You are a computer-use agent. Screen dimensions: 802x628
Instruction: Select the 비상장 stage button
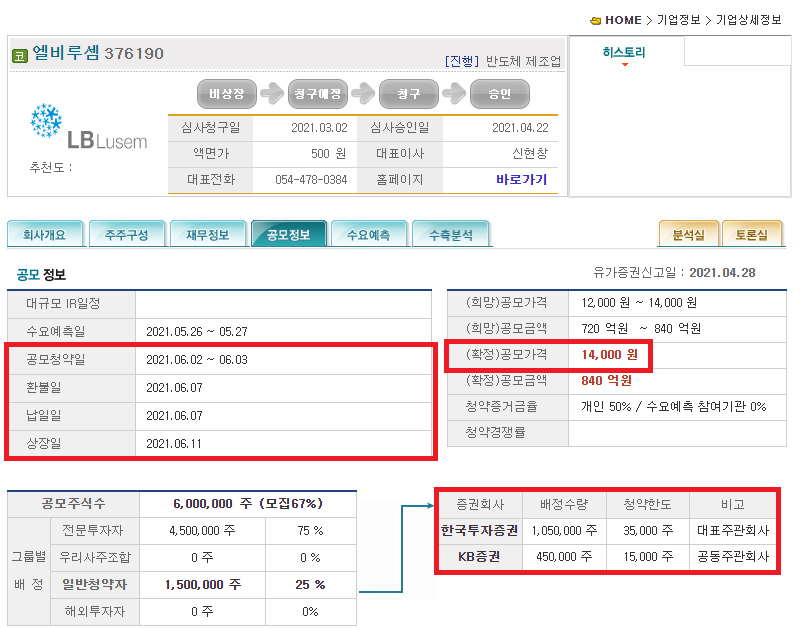pos(227,94)
